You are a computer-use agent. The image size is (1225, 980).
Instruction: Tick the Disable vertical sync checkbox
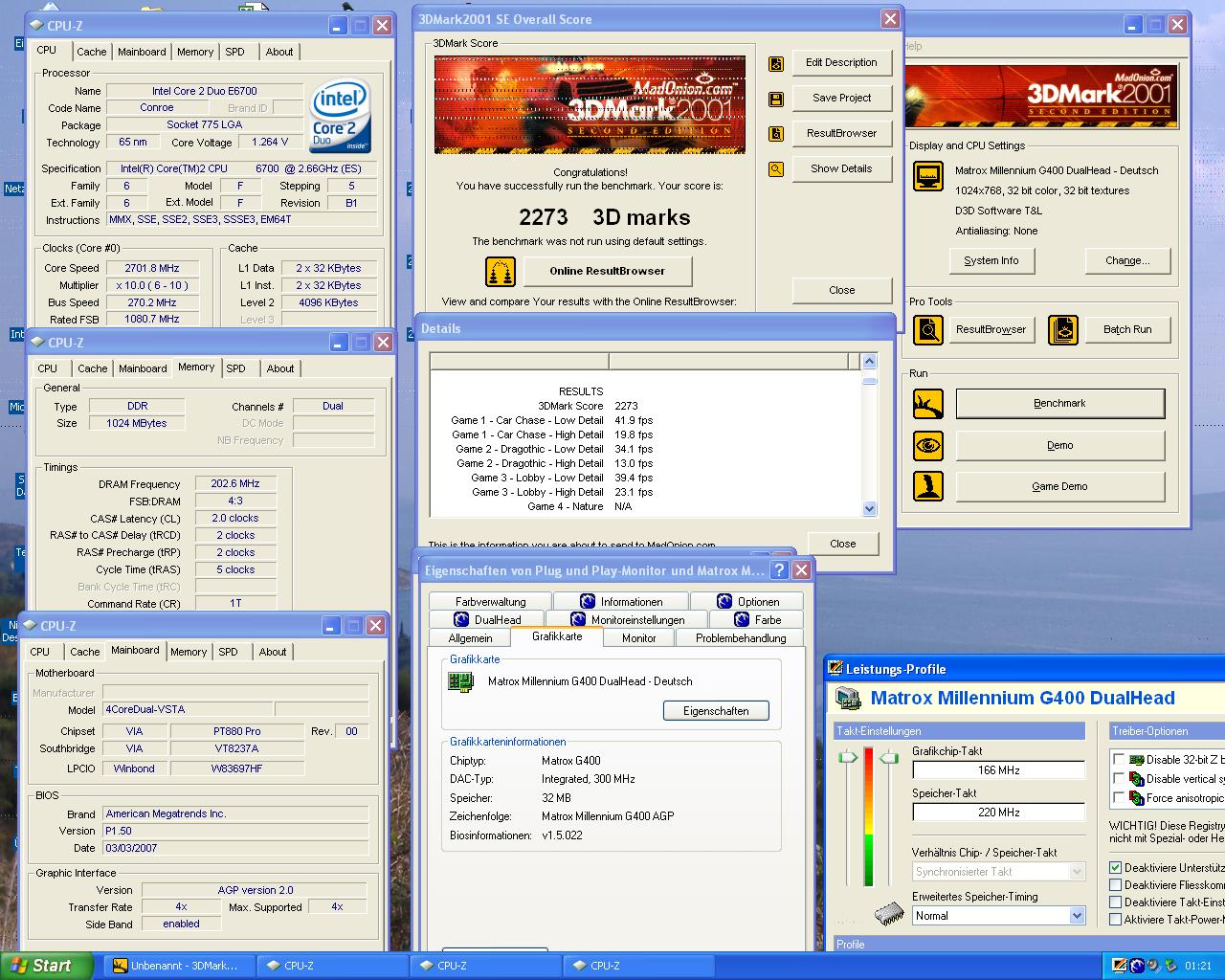coord(1118,779)
